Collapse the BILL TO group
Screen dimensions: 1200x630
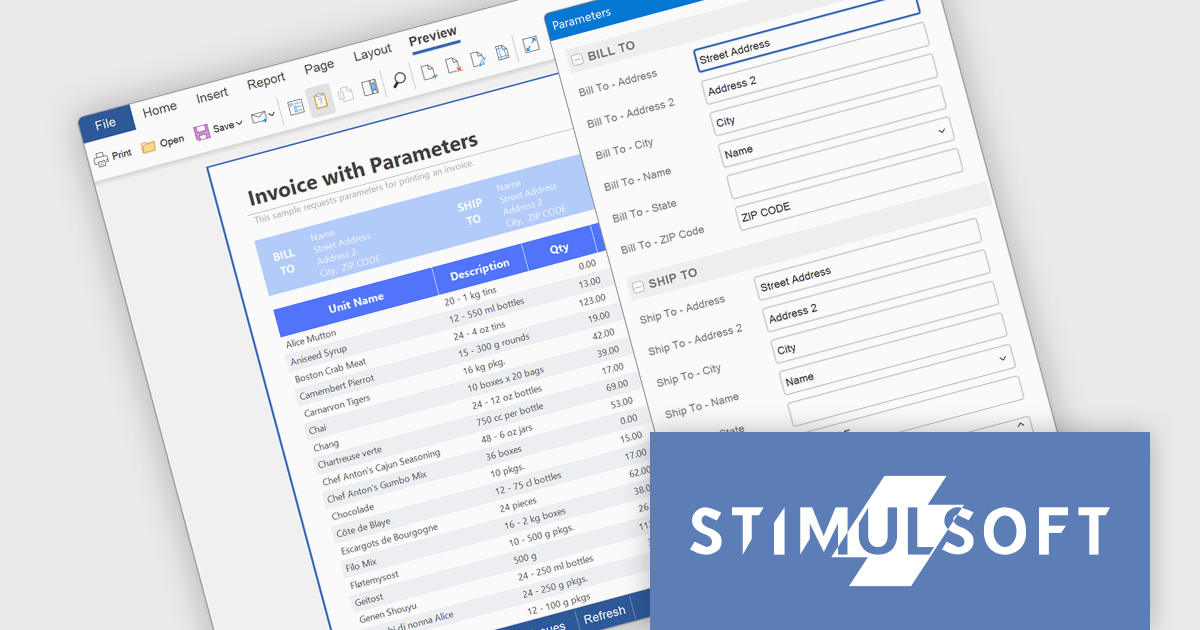point(577,60)
